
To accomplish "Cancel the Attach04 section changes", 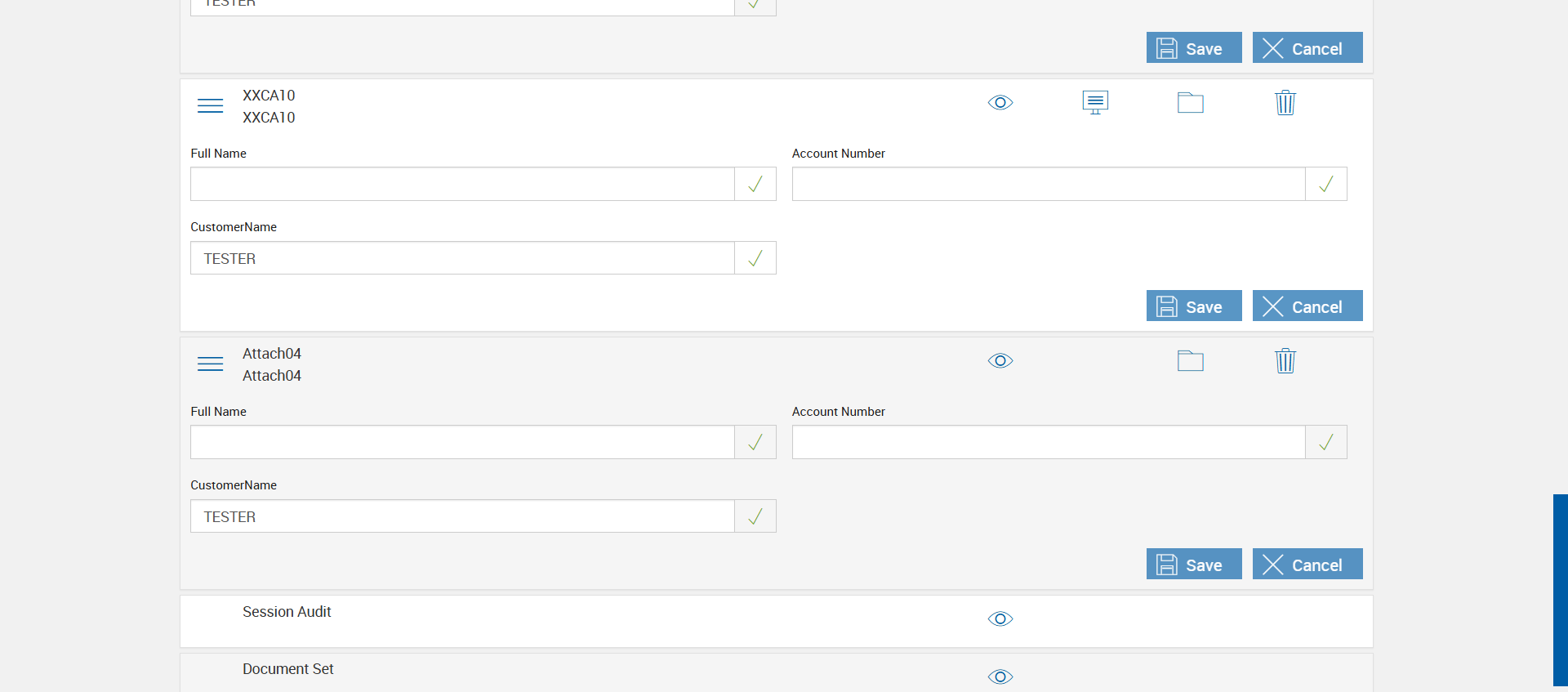I will pyautogui.click(x=1307, y=565).
